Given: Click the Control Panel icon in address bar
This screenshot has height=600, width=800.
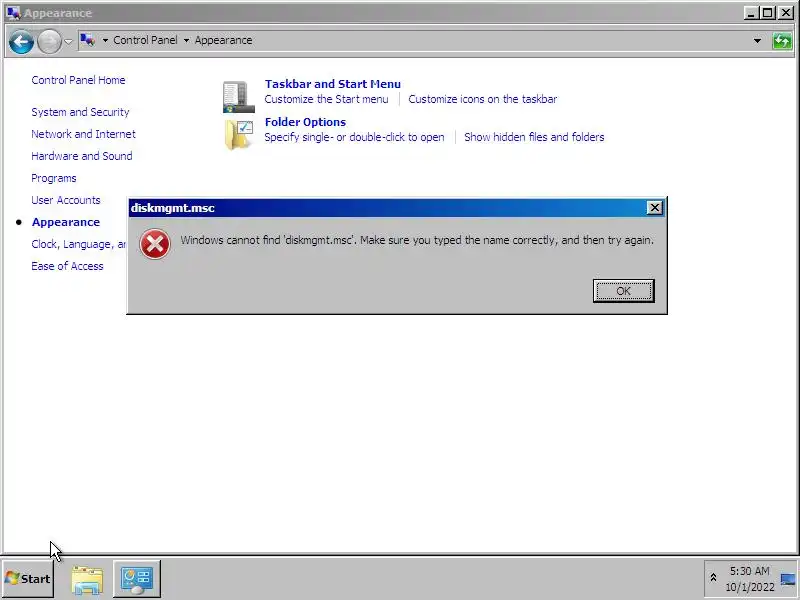Looking at the screenshot, I should click(88, 40).
